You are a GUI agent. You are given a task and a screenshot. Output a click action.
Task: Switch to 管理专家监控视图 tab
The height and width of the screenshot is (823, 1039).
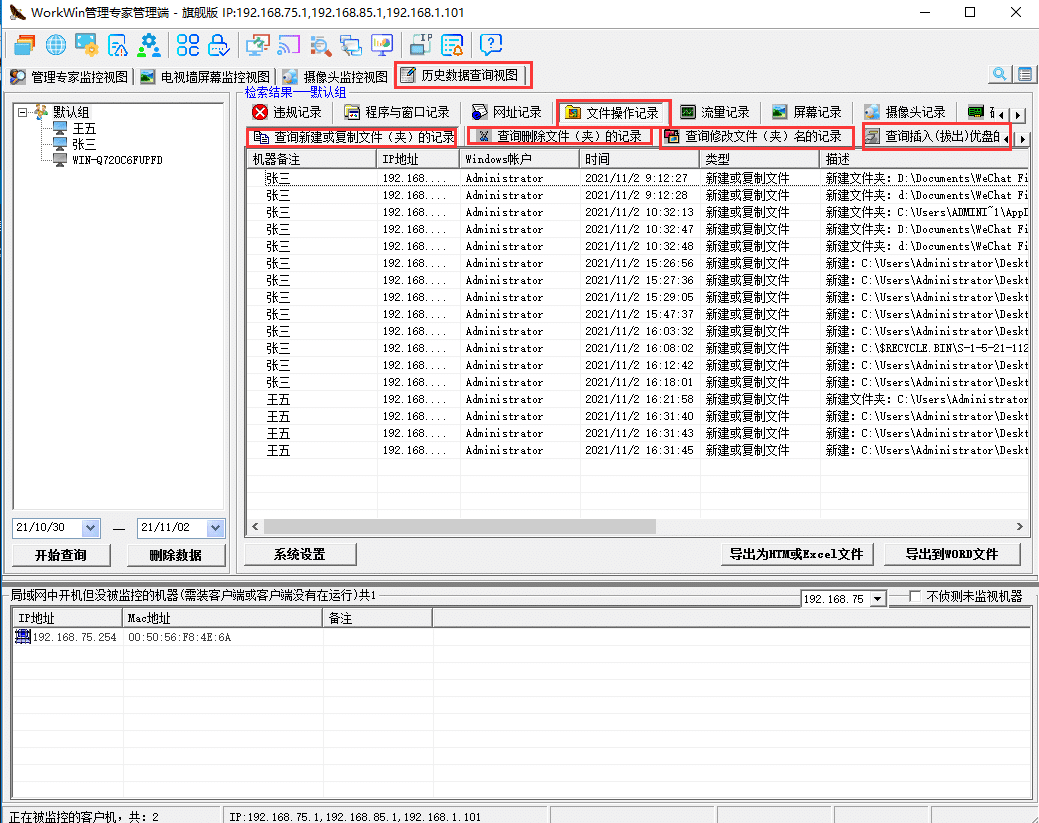(70, 77)
